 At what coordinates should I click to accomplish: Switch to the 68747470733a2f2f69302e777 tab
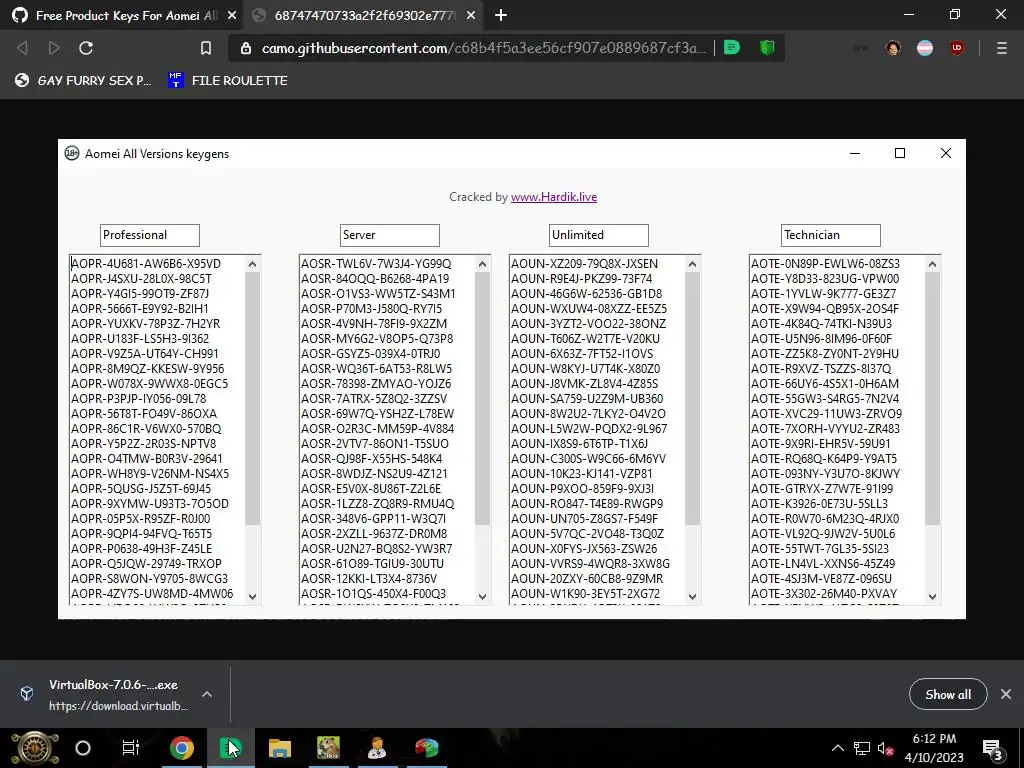[x=363, y=15]
